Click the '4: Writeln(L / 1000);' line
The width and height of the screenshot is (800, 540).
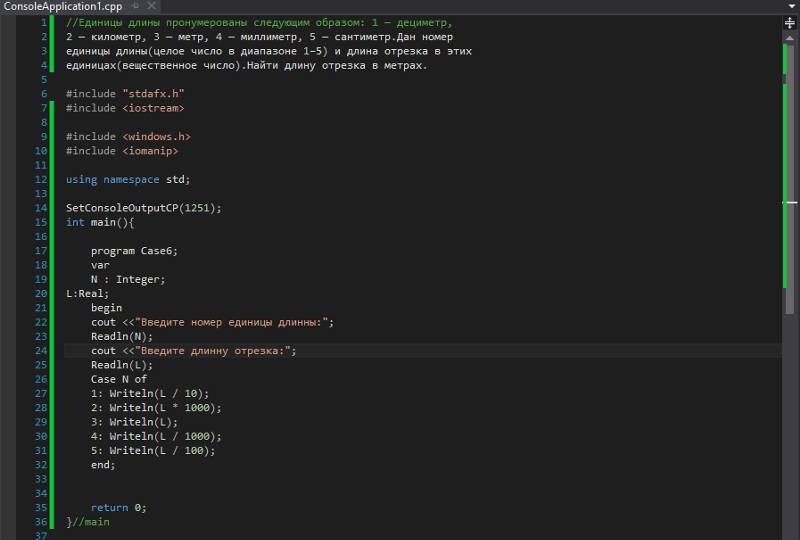pyautogui.click(x=156, y=437)
